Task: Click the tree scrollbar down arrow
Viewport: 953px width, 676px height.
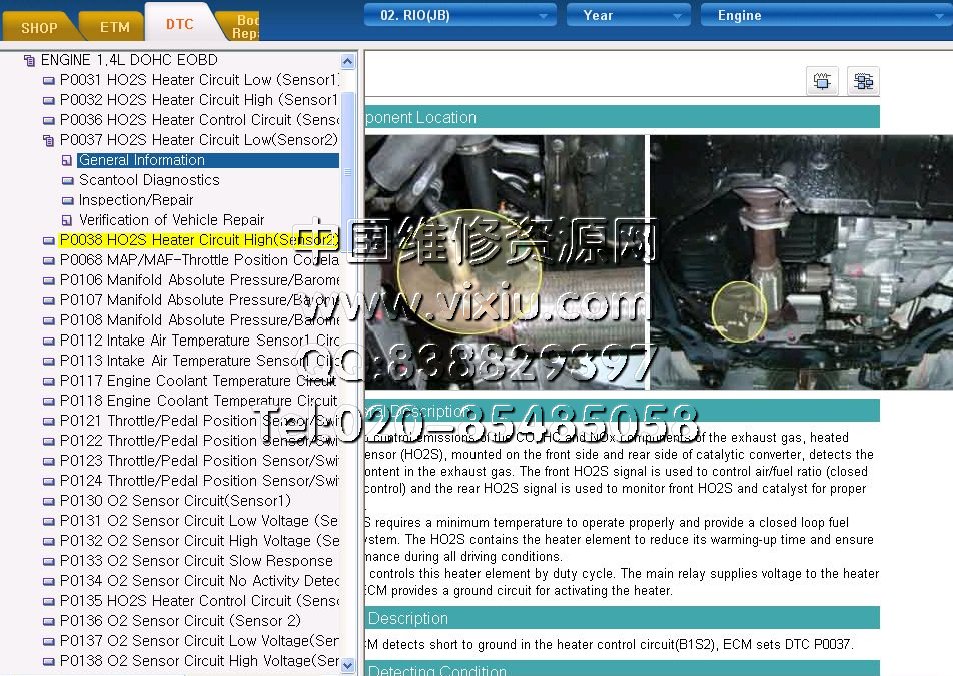Action: click(x=348, y=665)
